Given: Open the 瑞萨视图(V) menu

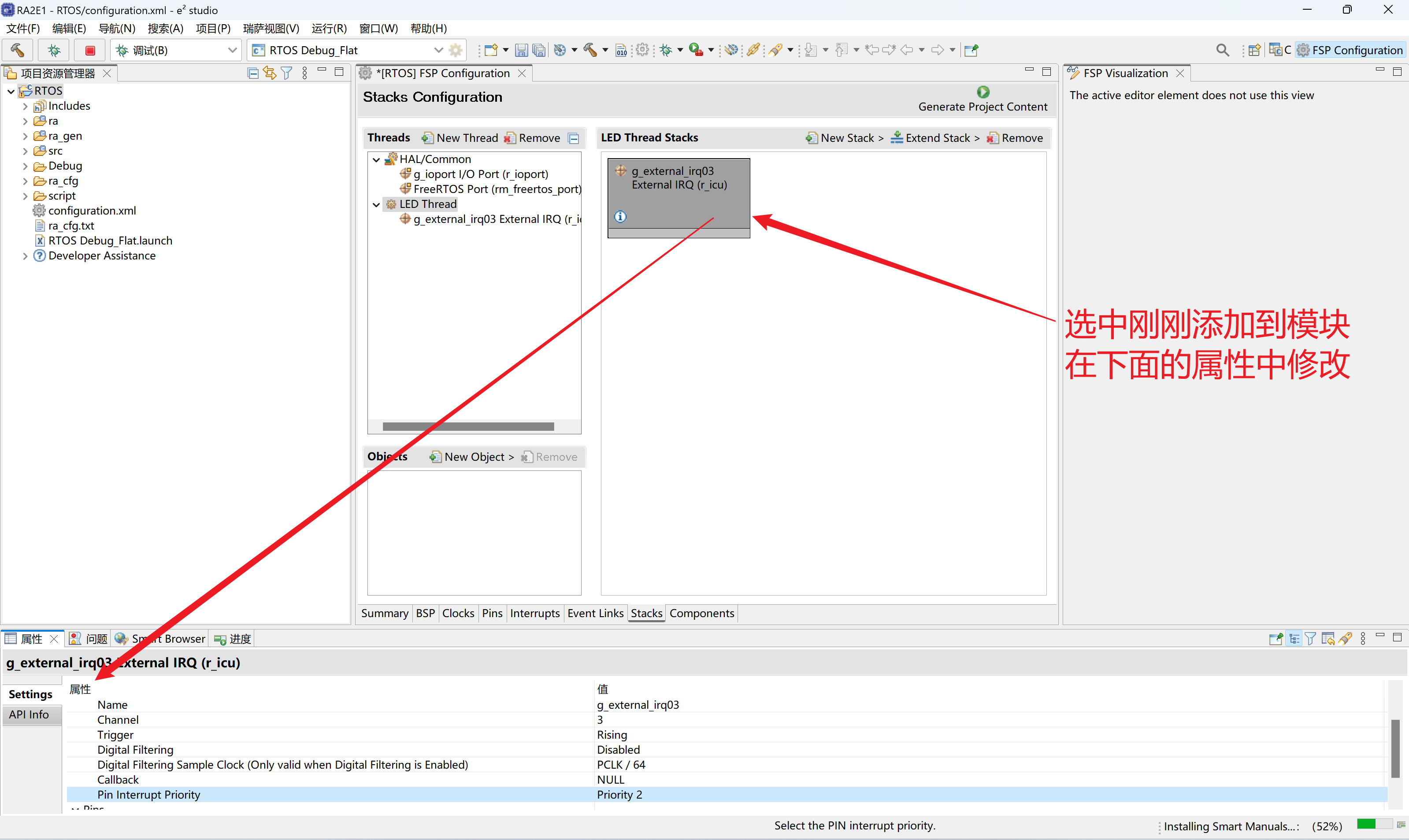Looking at the screenshot, I should pyautogui.click(x=271, y=28).
